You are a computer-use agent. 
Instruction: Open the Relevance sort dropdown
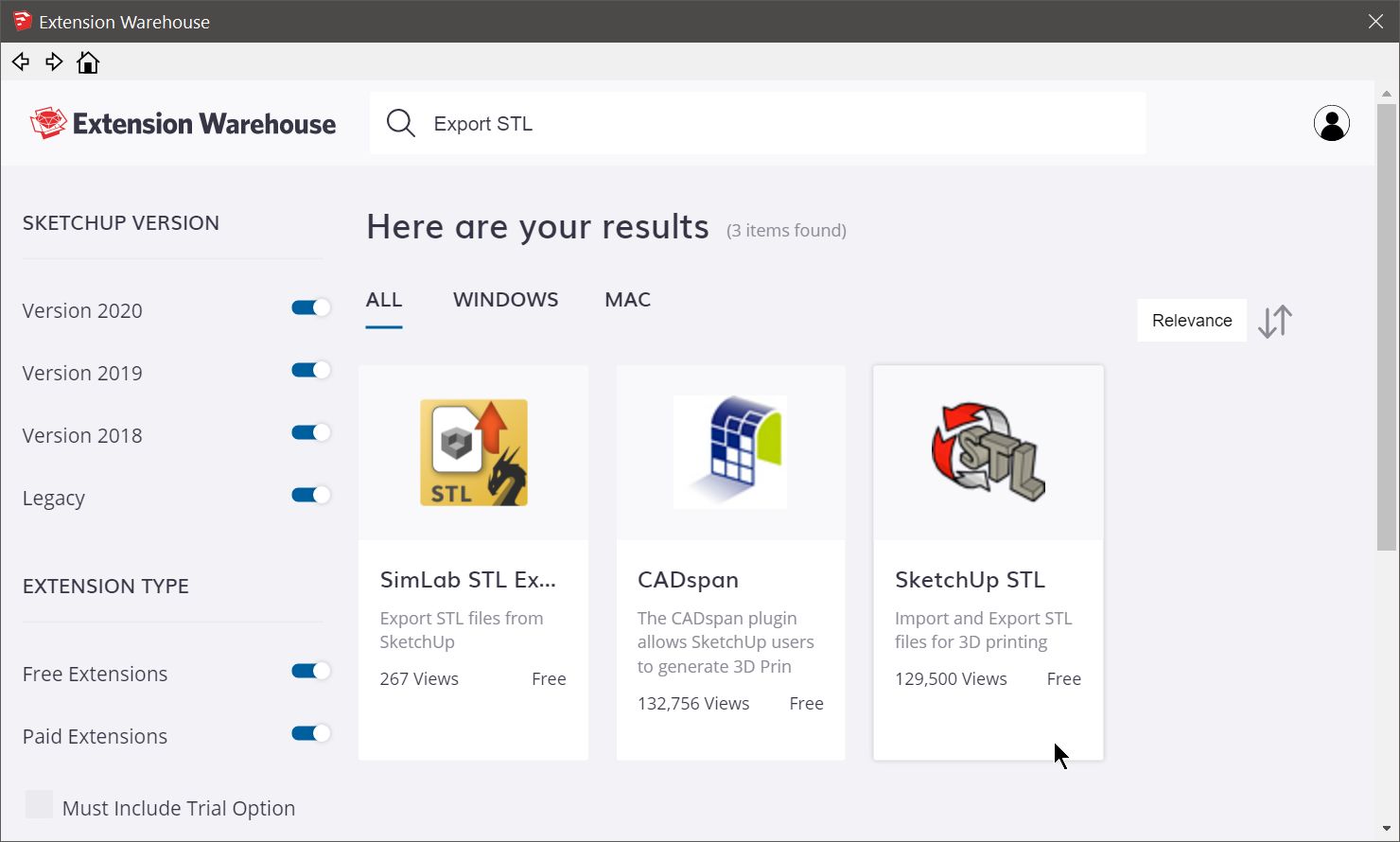1192,321
